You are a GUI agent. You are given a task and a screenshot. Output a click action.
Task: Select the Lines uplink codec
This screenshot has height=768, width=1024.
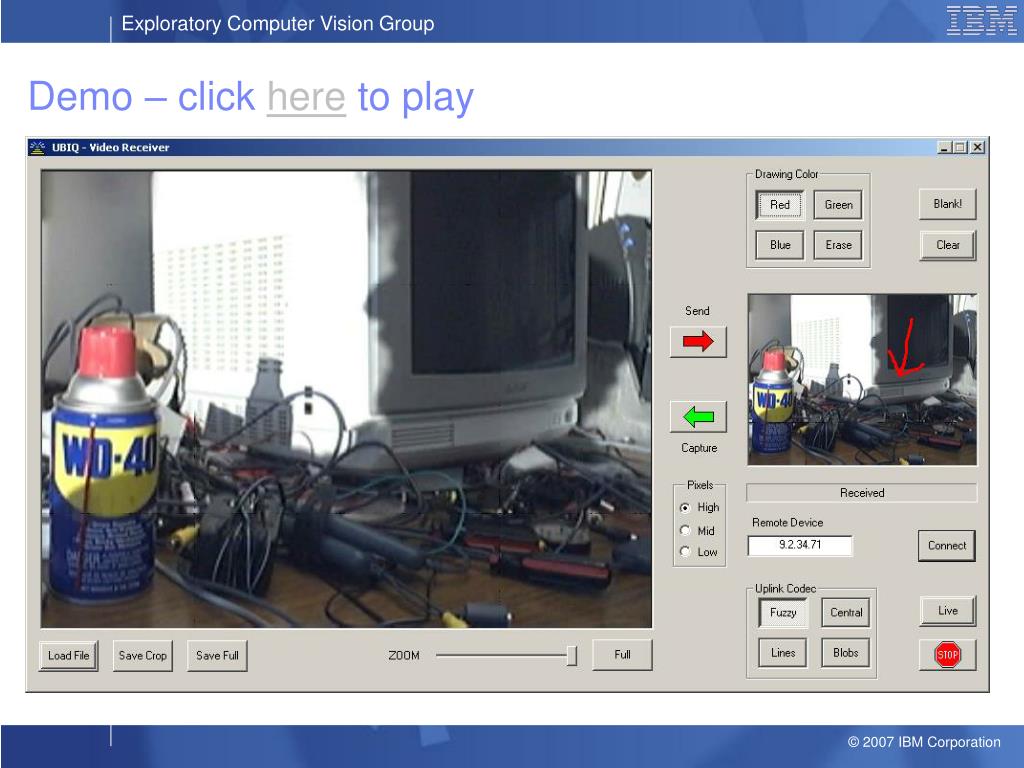coord(783,652)
